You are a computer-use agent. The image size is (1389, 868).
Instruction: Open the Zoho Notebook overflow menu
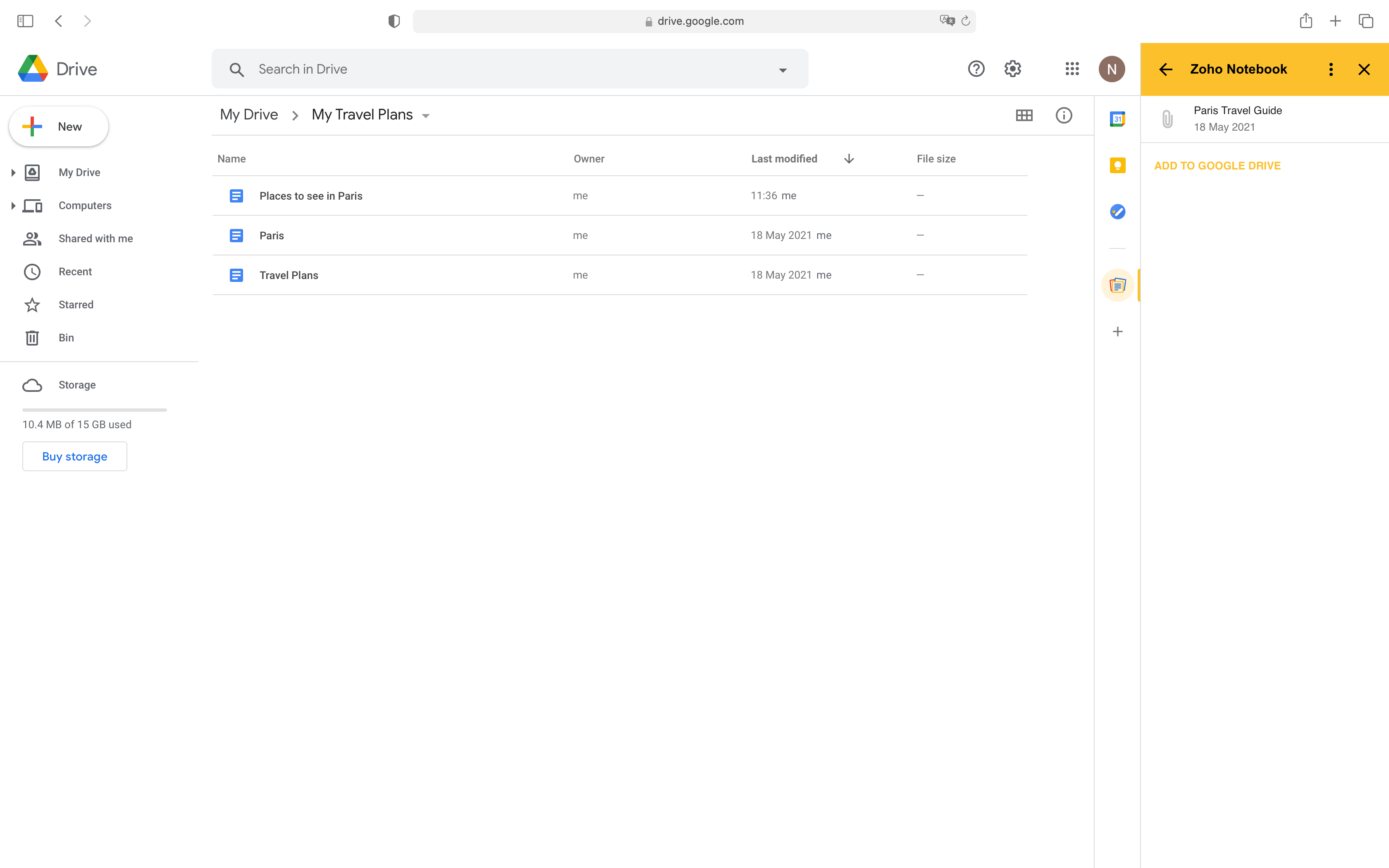1330,69
